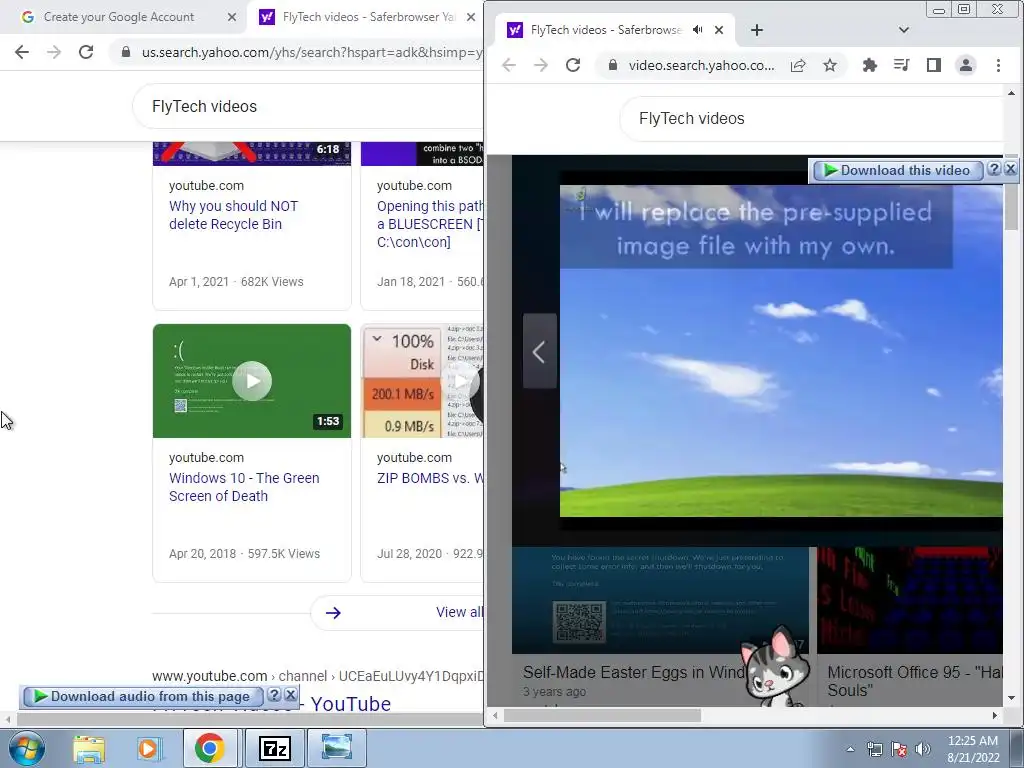Expand the tab search dropdown chevron
The image size is (1024, 768).
904,30
